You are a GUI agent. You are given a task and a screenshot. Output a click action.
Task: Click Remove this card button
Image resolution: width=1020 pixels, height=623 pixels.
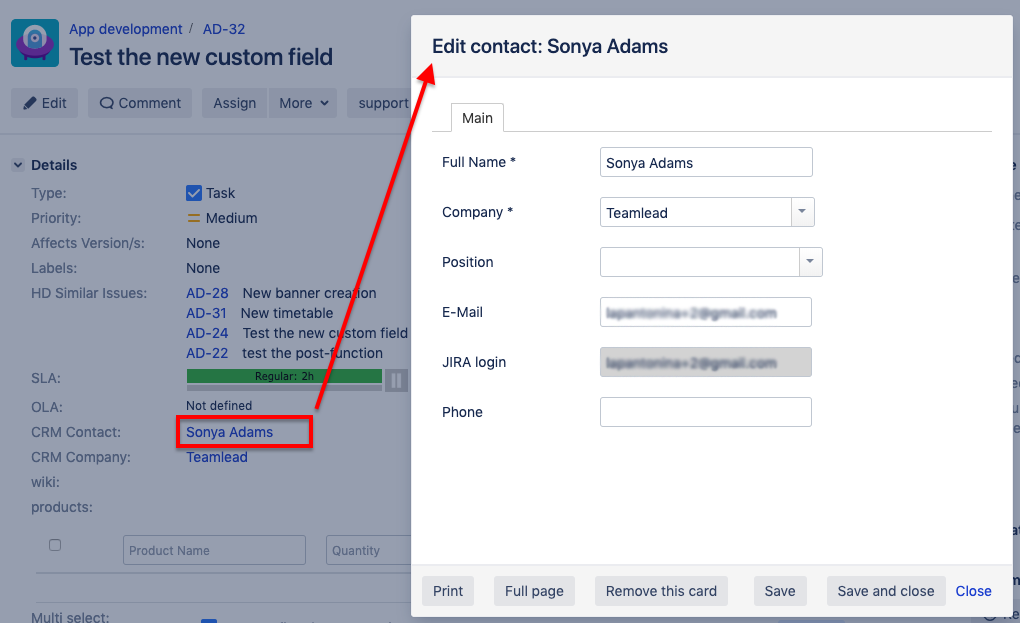[661, 591]
